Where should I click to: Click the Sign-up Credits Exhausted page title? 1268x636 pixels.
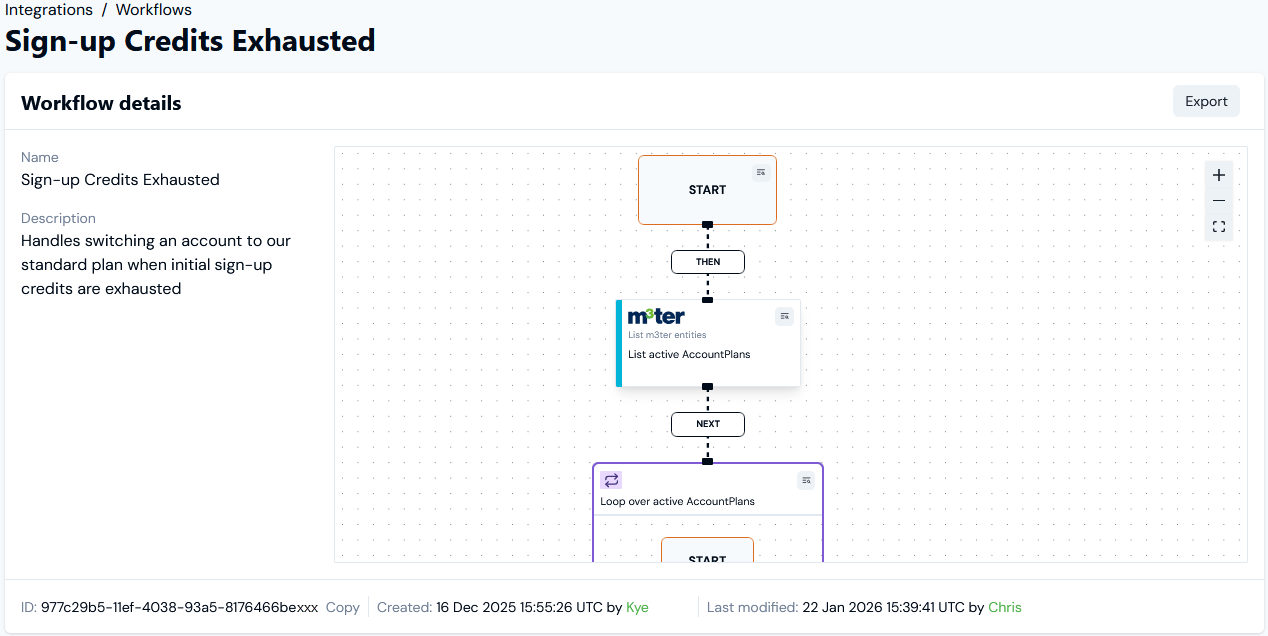click(x=190, y=41)
